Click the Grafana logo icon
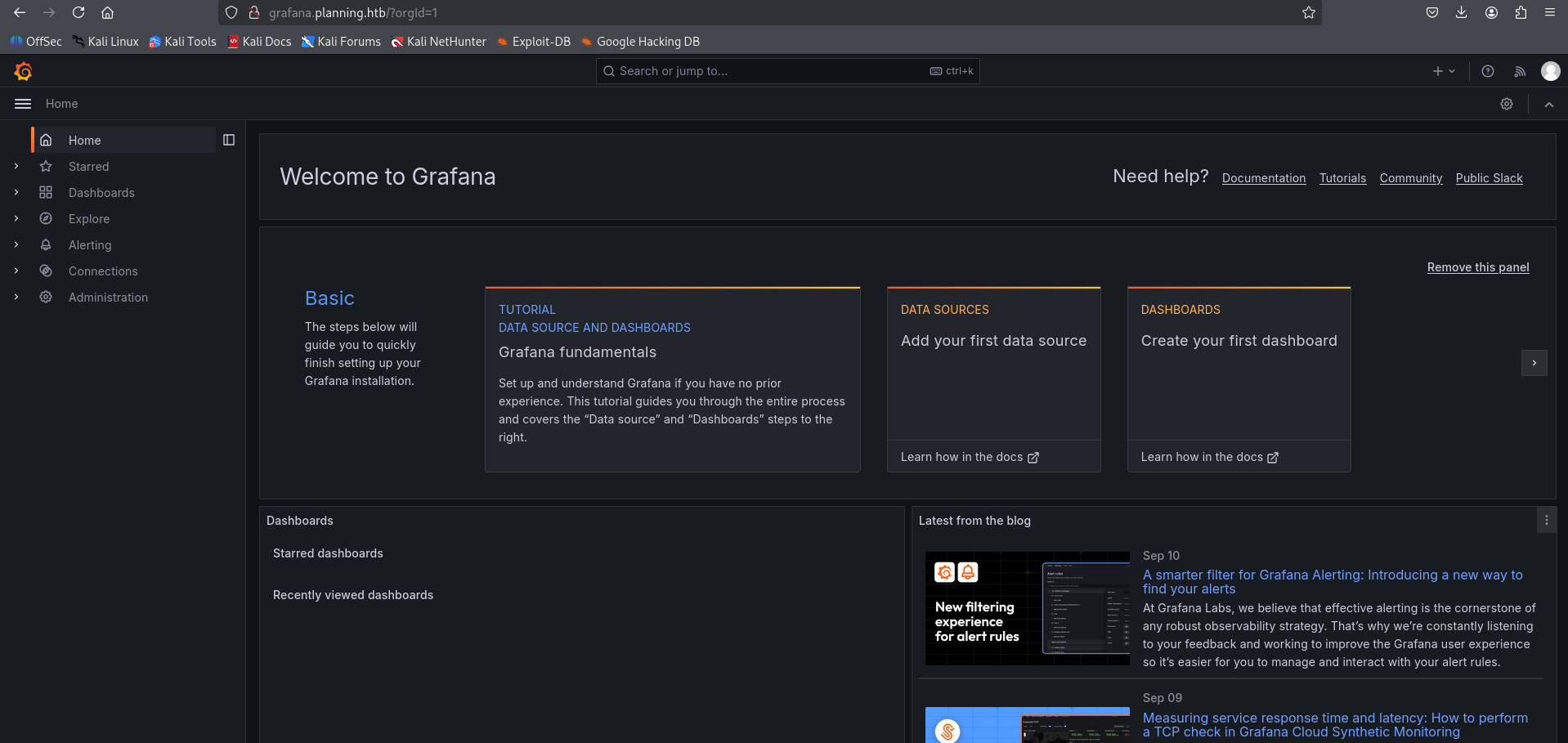The image size is (1568, 743). point(23,72)
